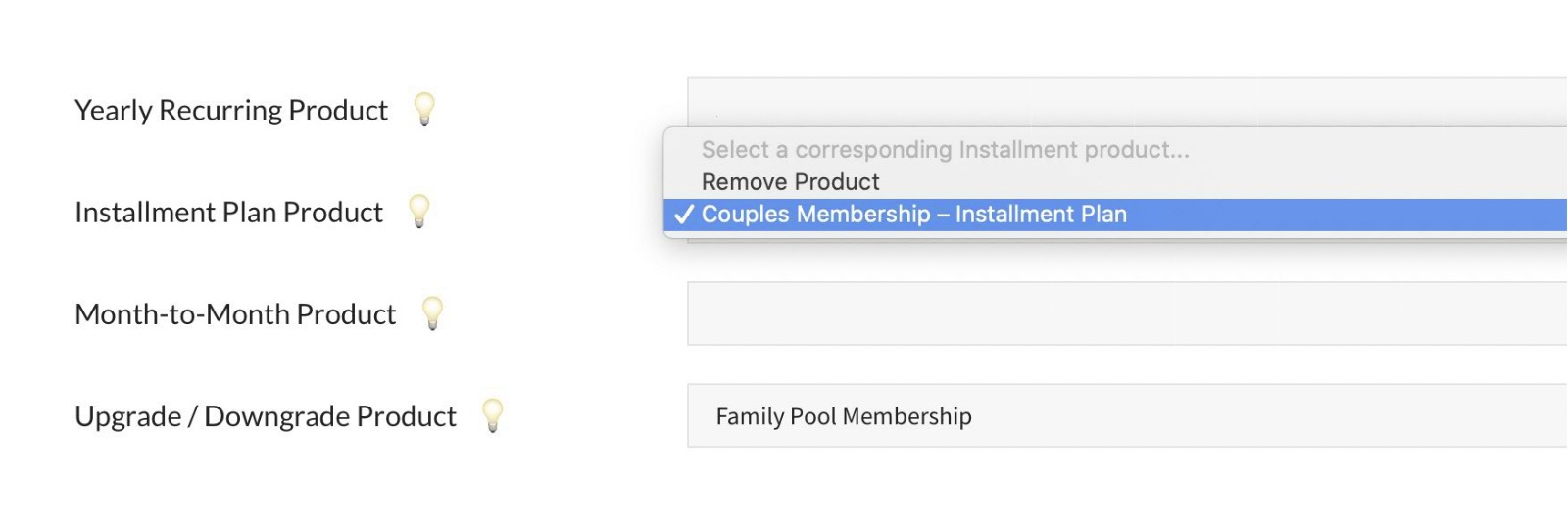Click the 'Installment Plan Product' label
Viewport: 1568px width, 527px height.
click(228, 213)
